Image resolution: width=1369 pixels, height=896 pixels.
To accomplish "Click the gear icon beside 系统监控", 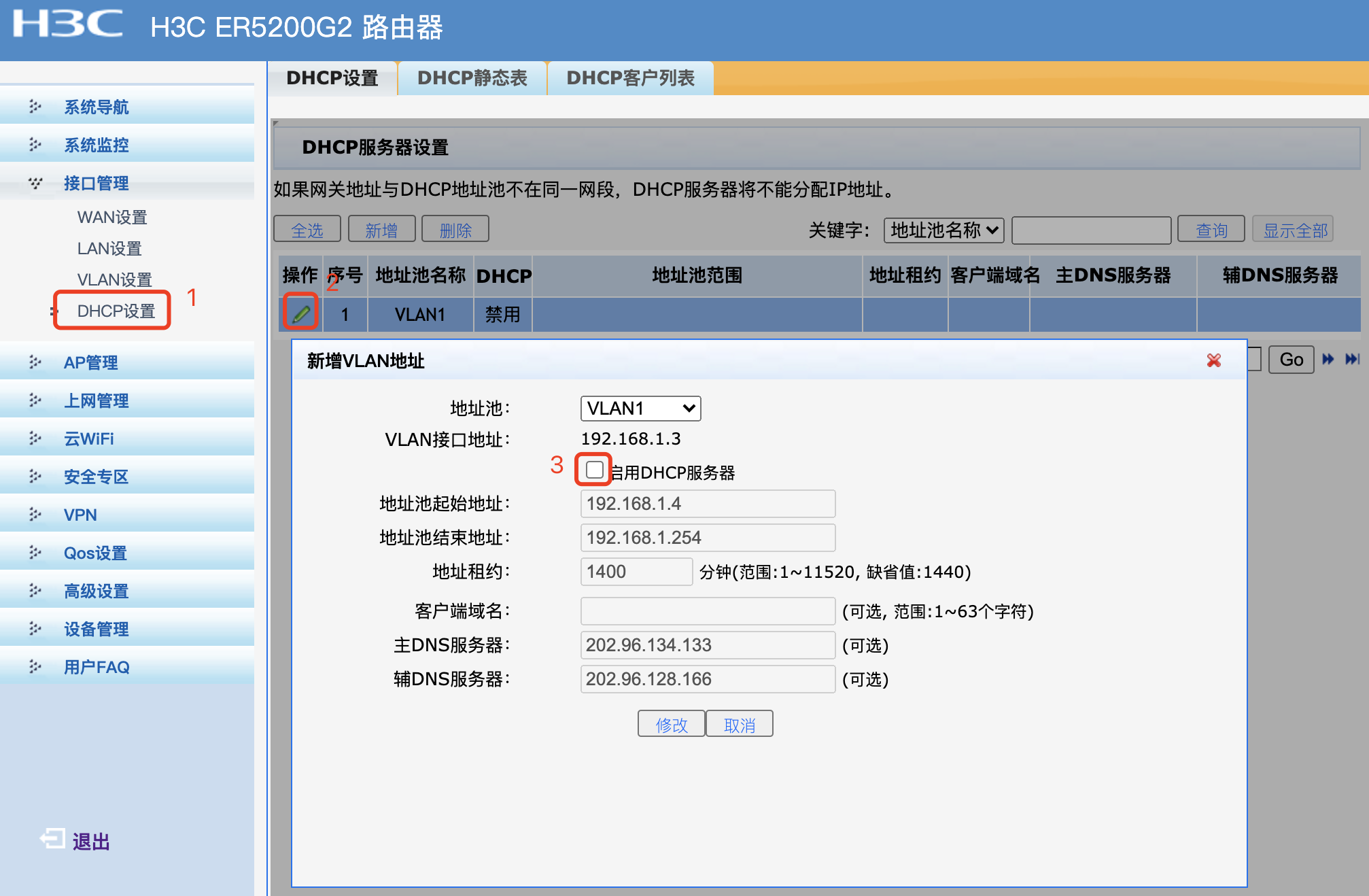I will [x=35, y=145].
